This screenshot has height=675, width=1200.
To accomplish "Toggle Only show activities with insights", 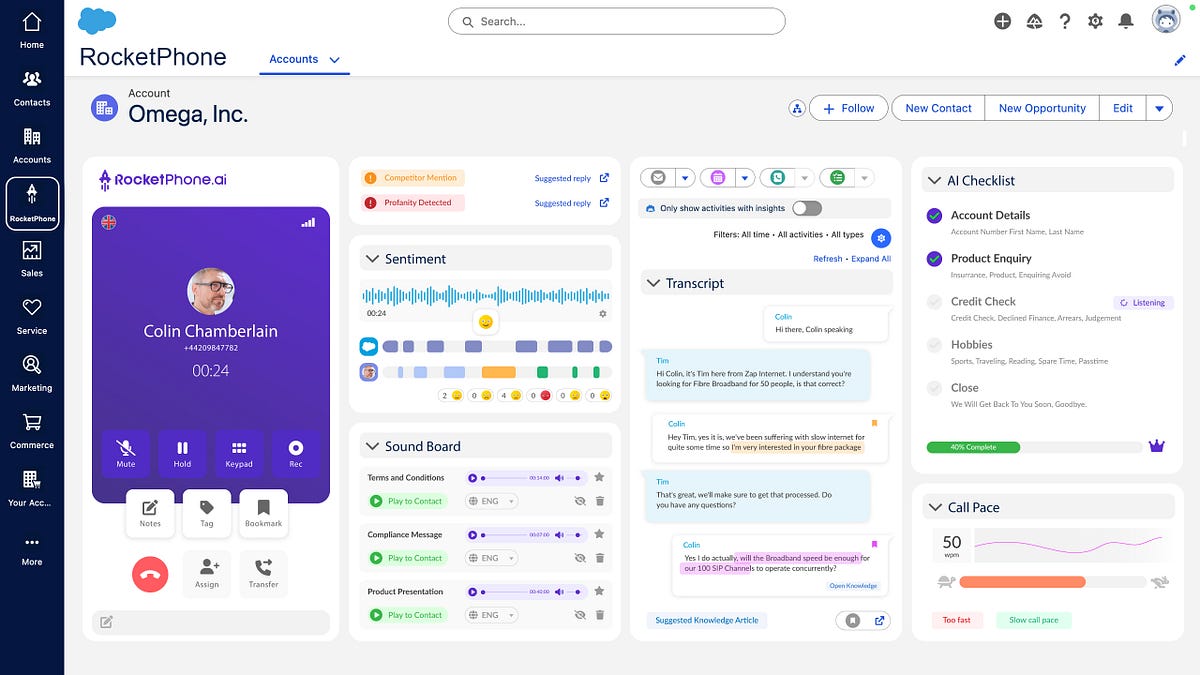I will pos(807,208).
